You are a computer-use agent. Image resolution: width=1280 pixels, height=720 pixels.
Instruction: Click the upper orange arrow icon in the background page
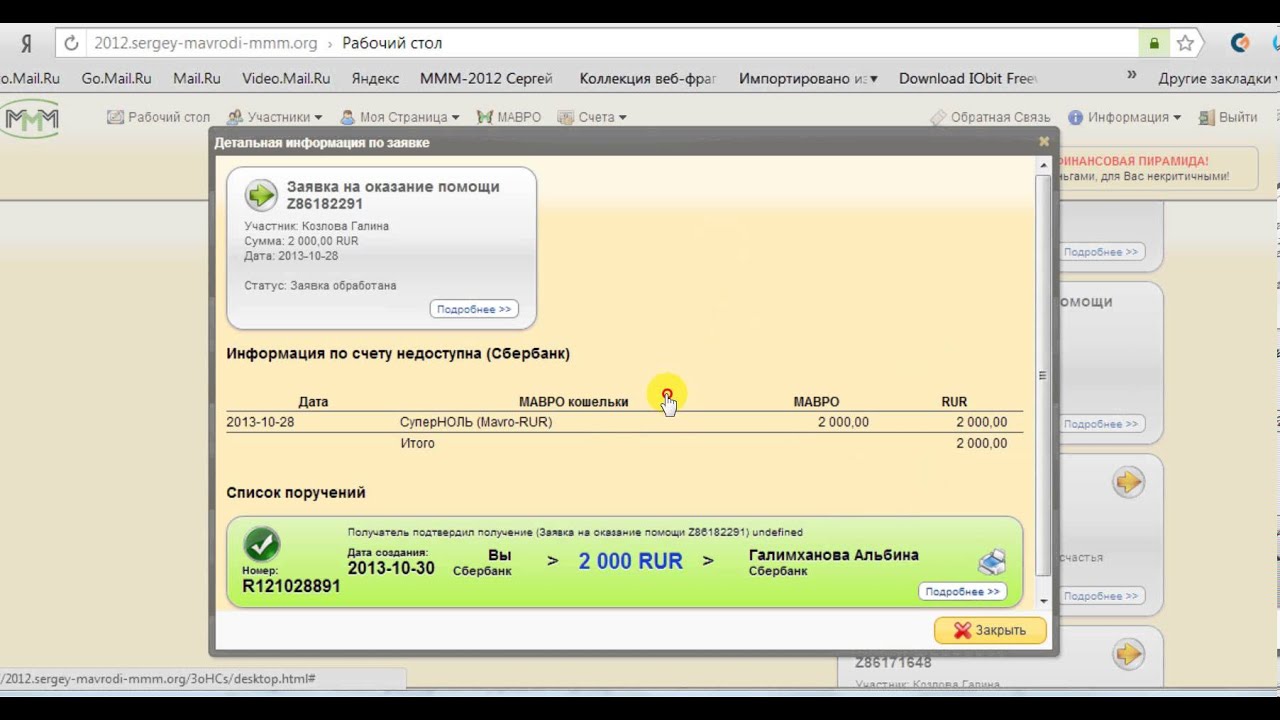[1128, 483]
